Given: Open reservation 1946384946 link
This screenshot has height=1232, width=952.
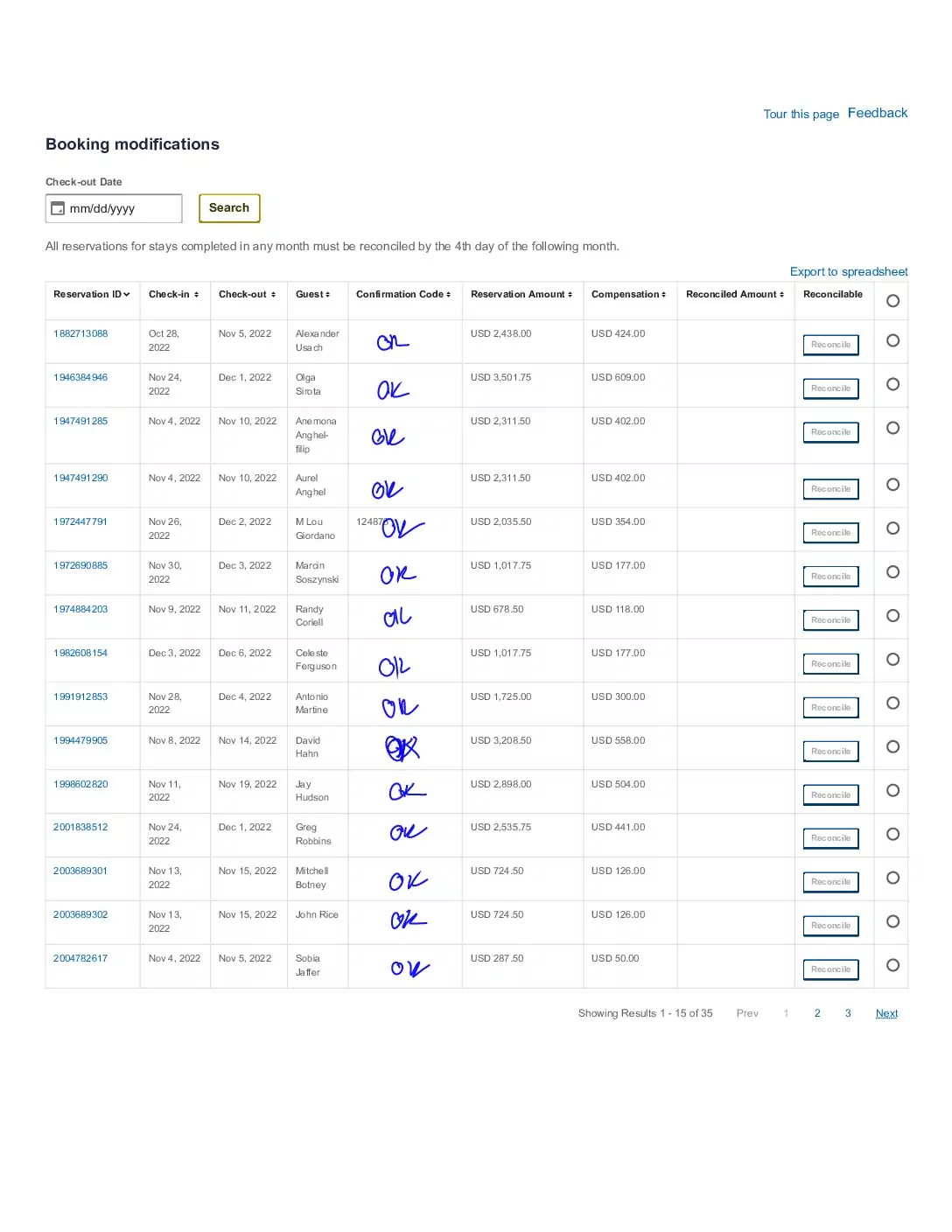Looking at the screenshot, I should (x=80, y=378).
